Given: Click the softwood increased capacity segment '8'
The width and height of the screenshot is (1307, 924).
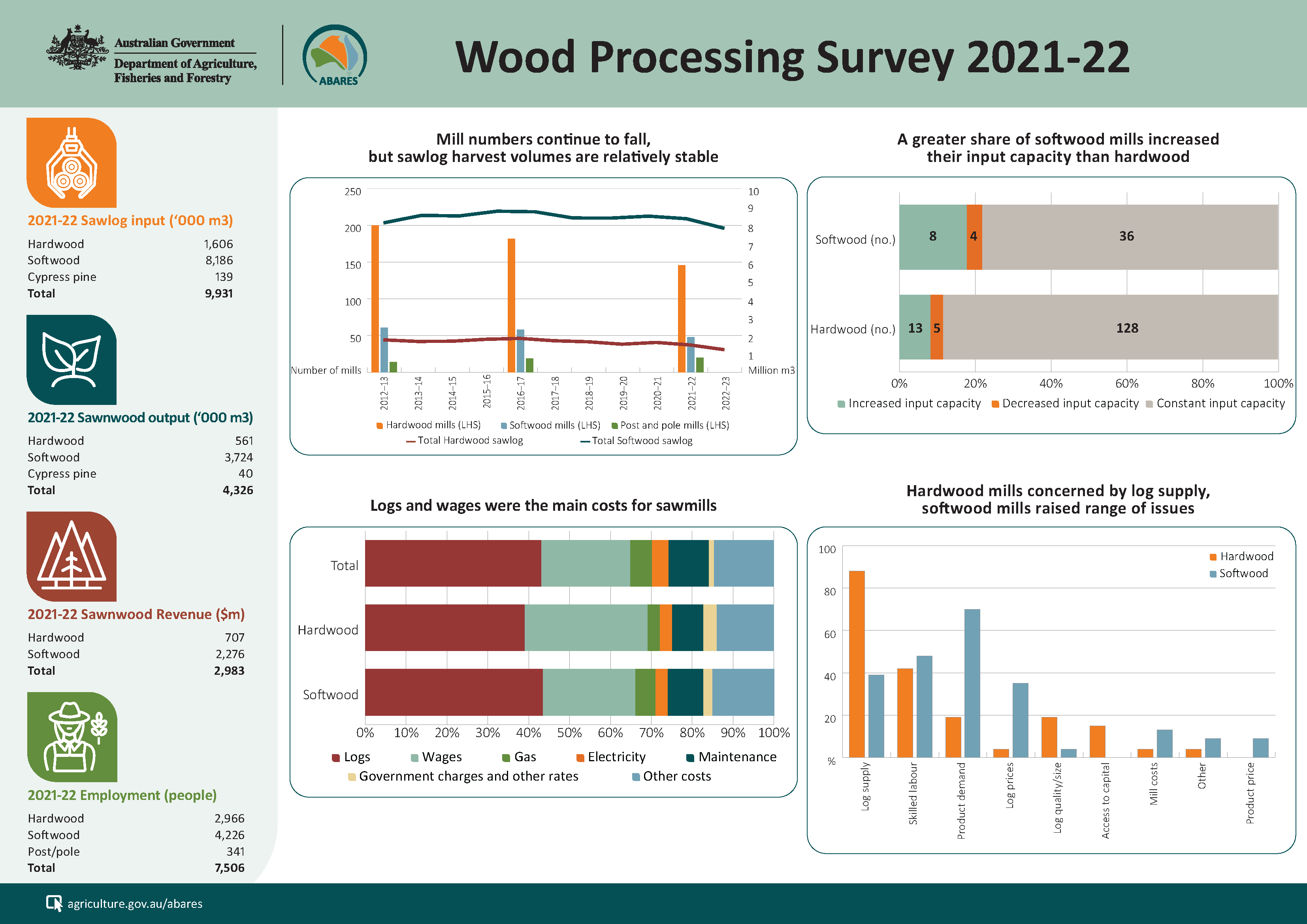Looking at the screenshot, I should pyautogui.click(x=933, y=237).
